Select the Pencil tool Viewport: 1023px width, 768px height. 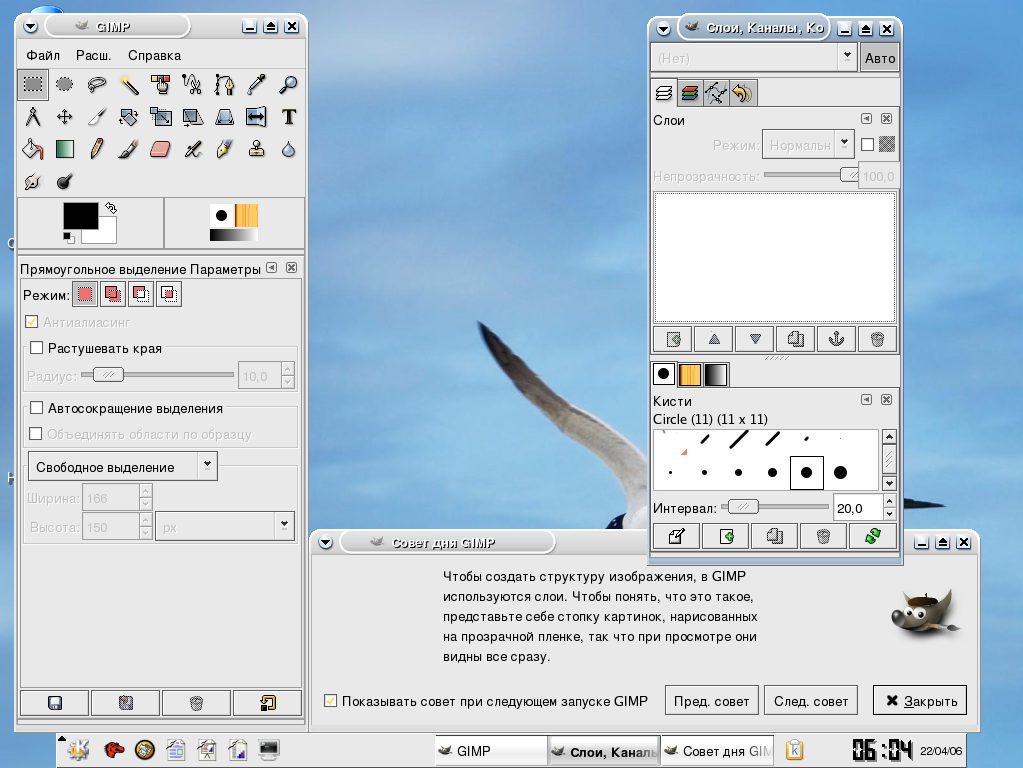(x=97, y=149)
